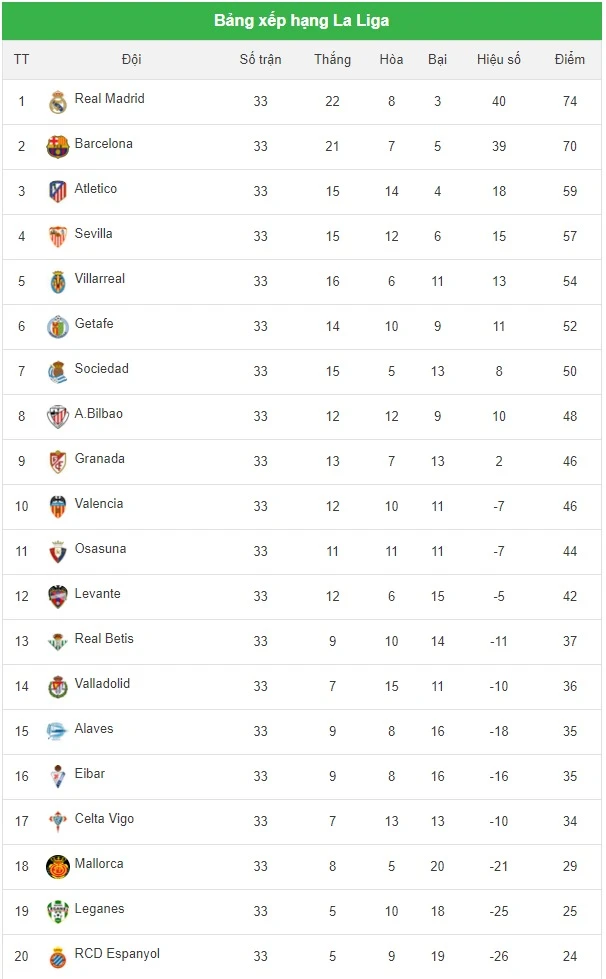Click the Real Madrid club crest
The image size is (606, 979).
(x=57, y=102)
